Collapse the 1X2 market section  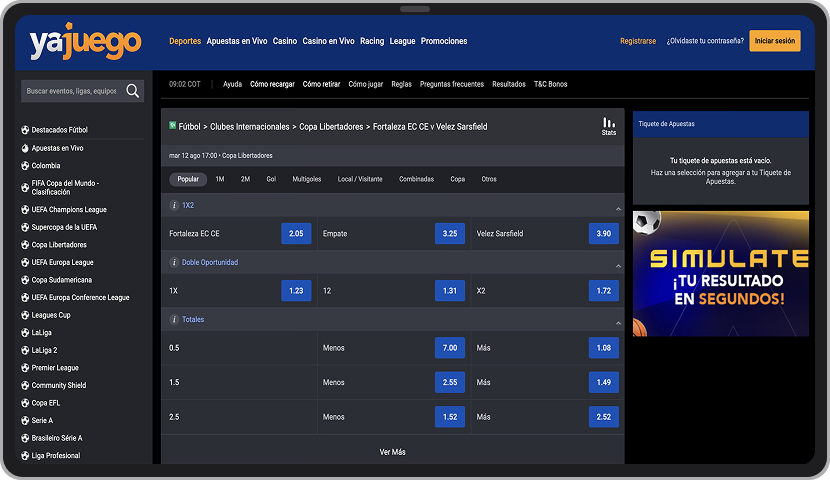pos(618,209)
